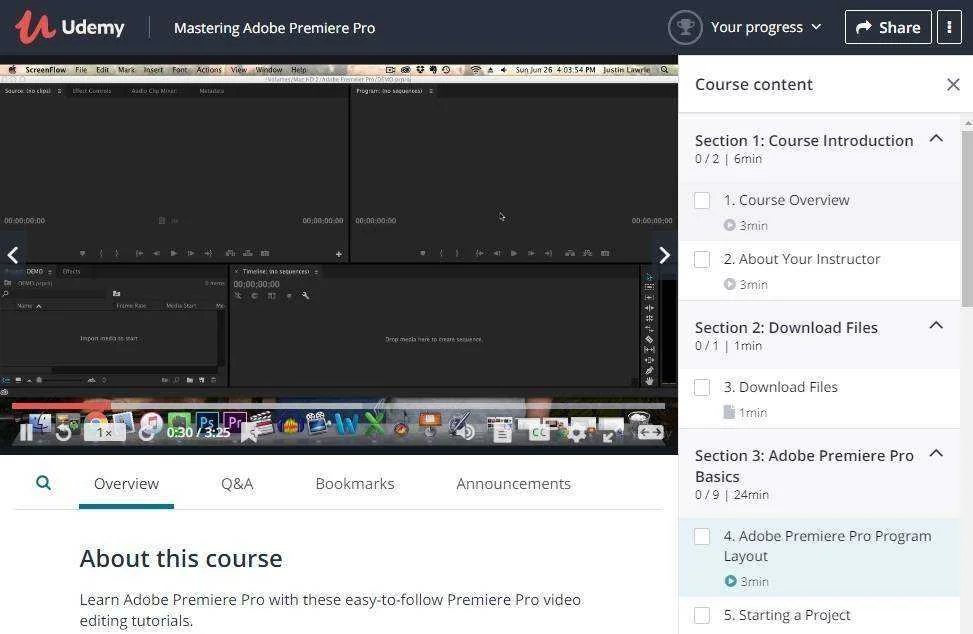
Task: Click the 0 / 9 | 24min text
Action: 732,495
